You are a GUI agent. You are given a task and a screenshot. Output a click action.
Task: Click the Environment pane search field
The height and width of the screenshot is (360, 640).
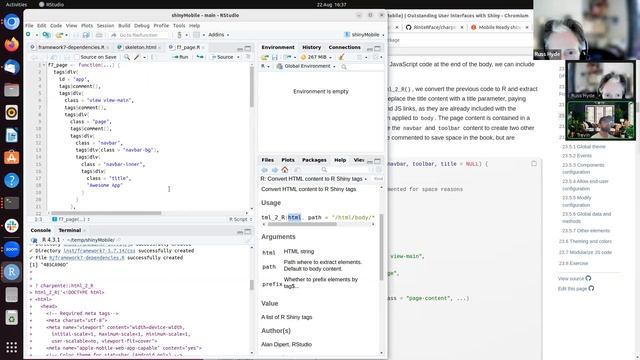[x=361, y=66]
